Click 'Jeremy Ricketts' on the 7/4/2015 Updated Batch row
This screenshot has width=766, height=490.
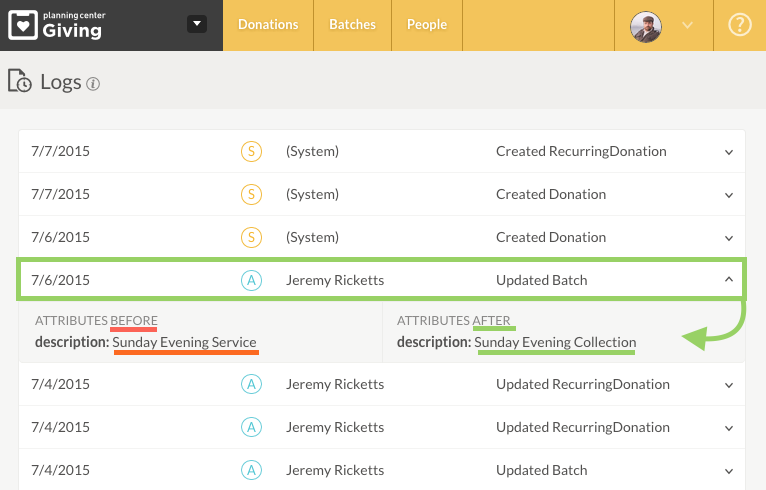335,470
